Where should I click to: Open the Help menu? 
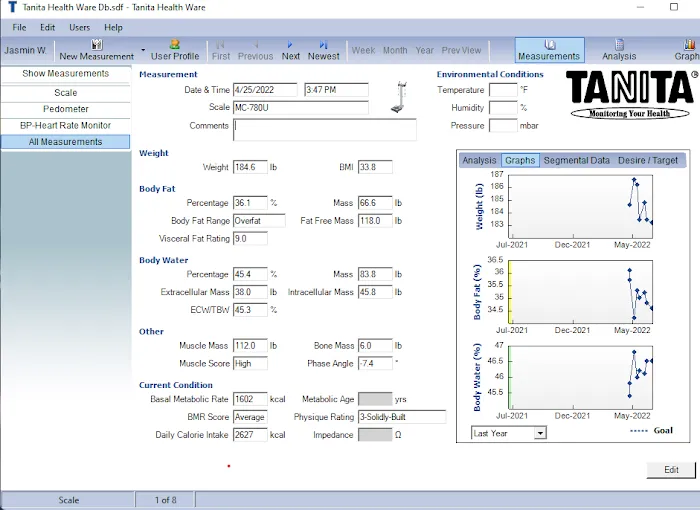113,27
